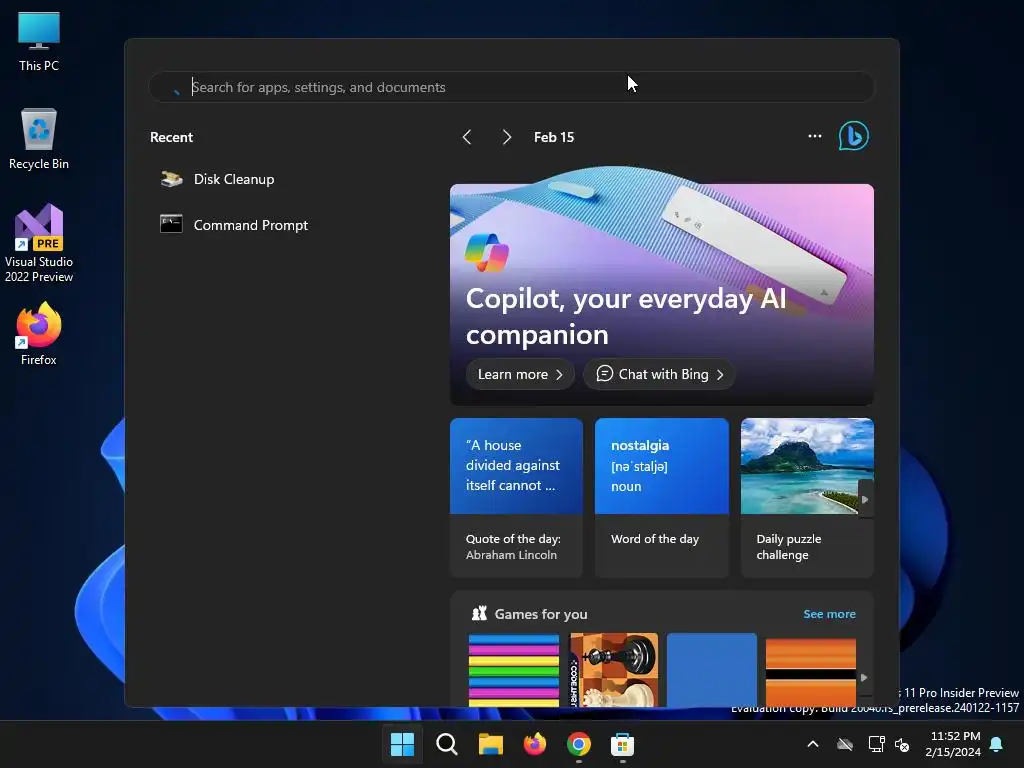The height and width of the screenshot is (768, 1024).
Task: Click the search apps and settings field
Action: 511,87
